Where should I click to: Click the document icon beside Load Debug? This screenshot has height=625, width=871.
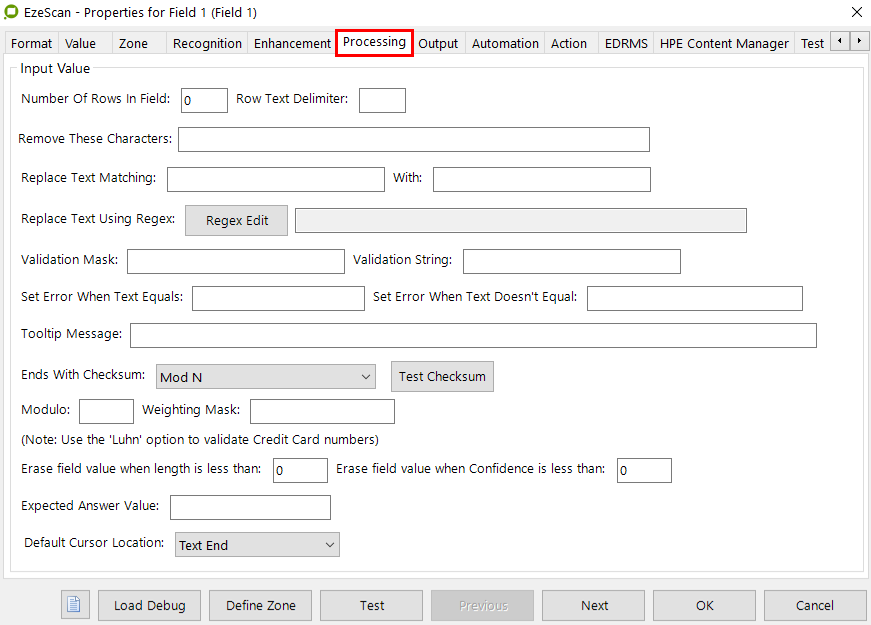point(76,605)
